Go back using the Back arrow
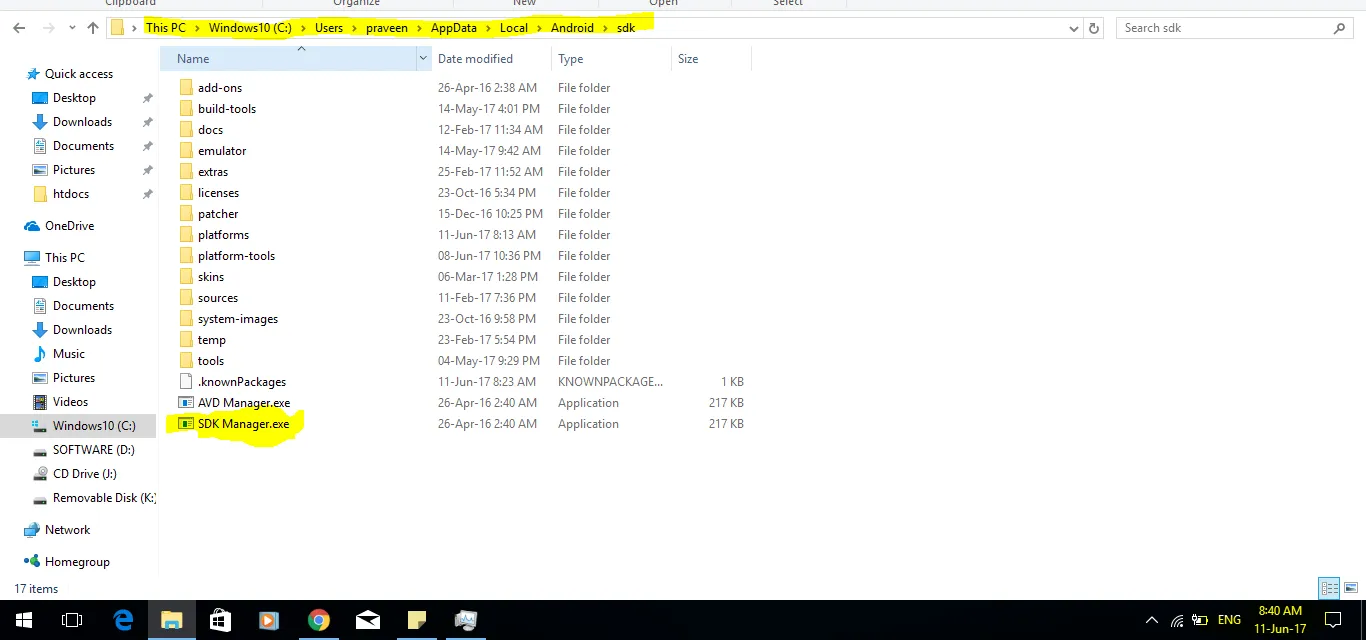The height and width of the screenshot is (640, 1366). 19,28
